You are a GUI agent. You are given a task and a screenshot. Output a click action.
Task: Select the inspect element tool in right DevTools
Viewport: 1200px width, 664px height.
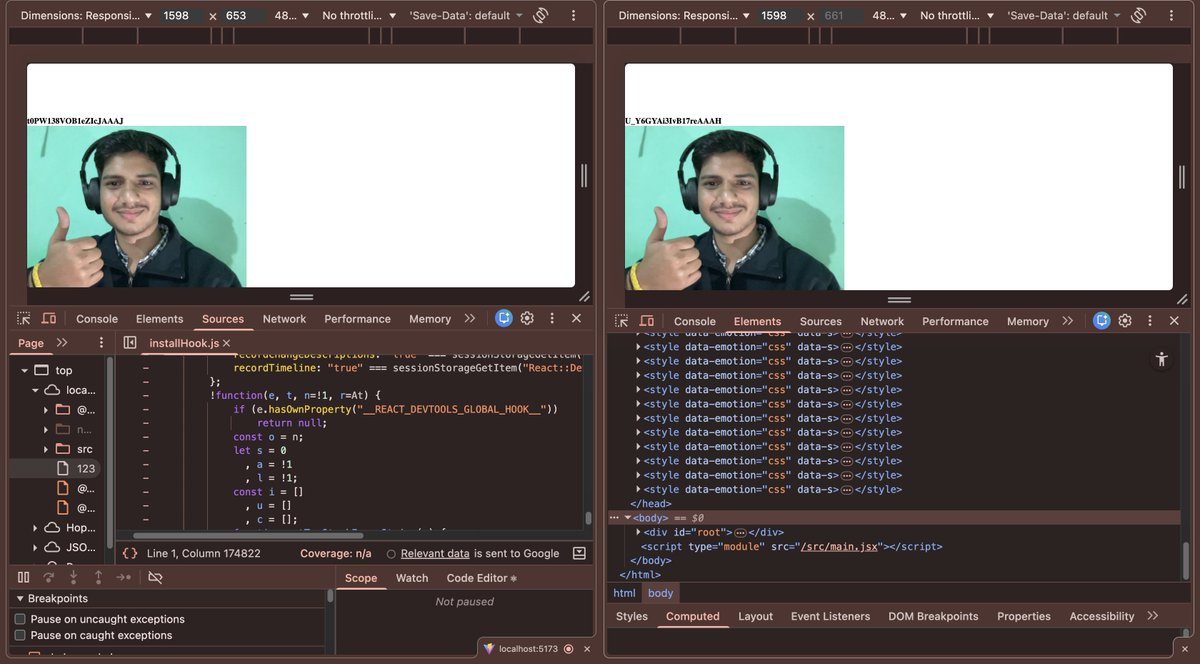coord(621,321)
